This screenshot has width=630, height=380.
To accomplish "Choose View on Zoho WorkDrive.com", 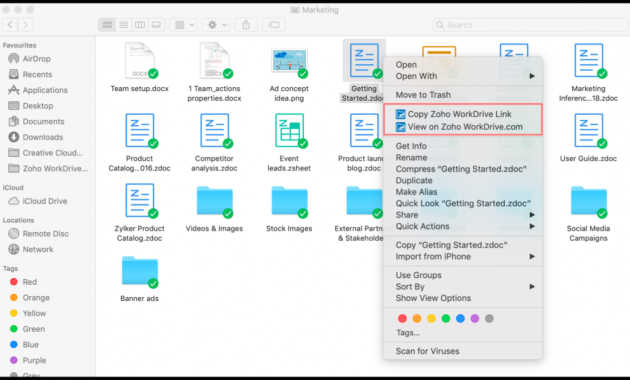I will [x=463, y=127].
